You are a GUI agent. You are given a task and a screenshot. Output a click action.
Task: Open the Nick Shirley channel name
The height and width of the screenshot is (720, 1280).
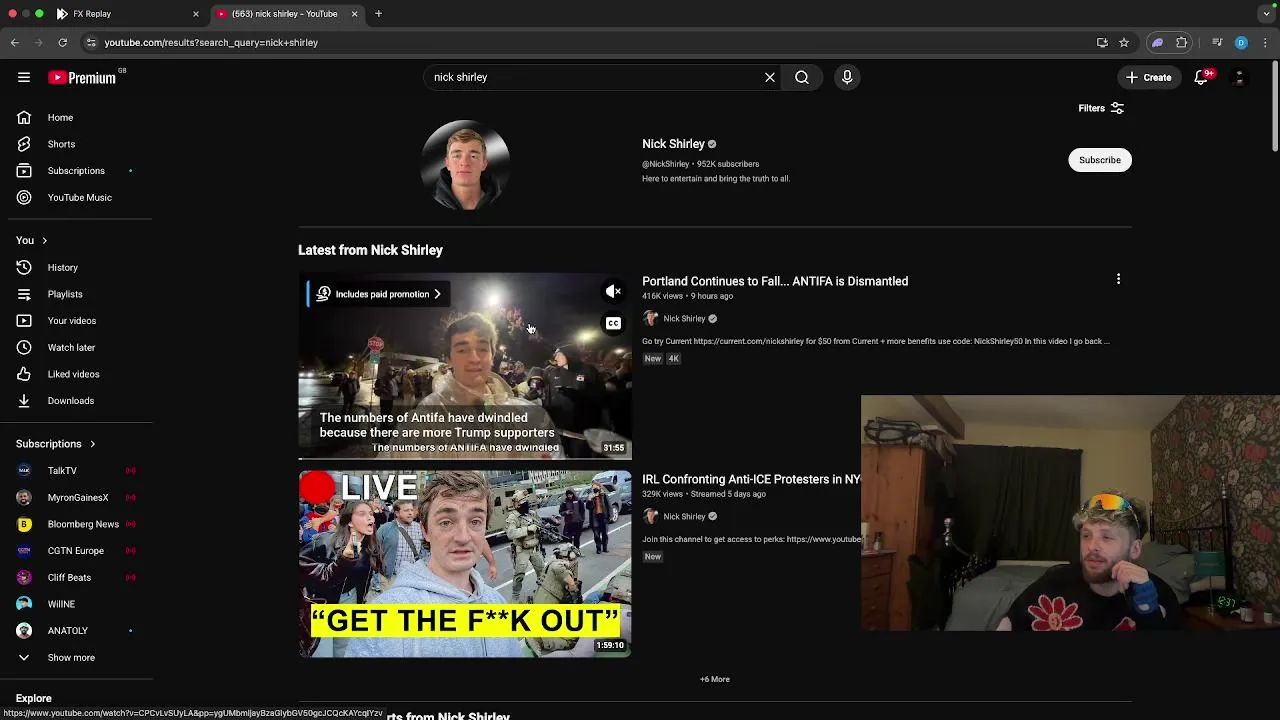[x=673, y=144]
